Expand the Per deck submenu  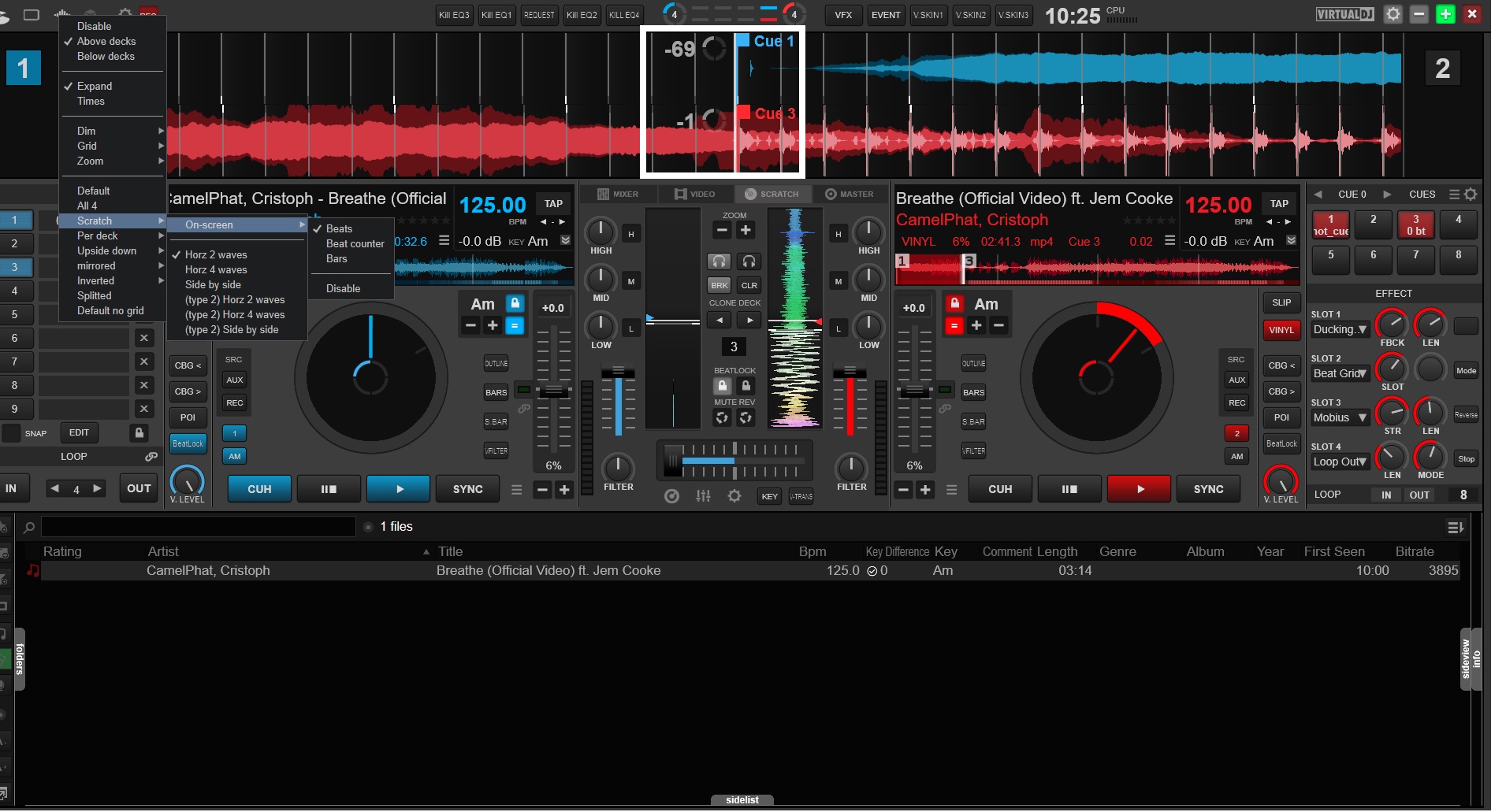113,235
